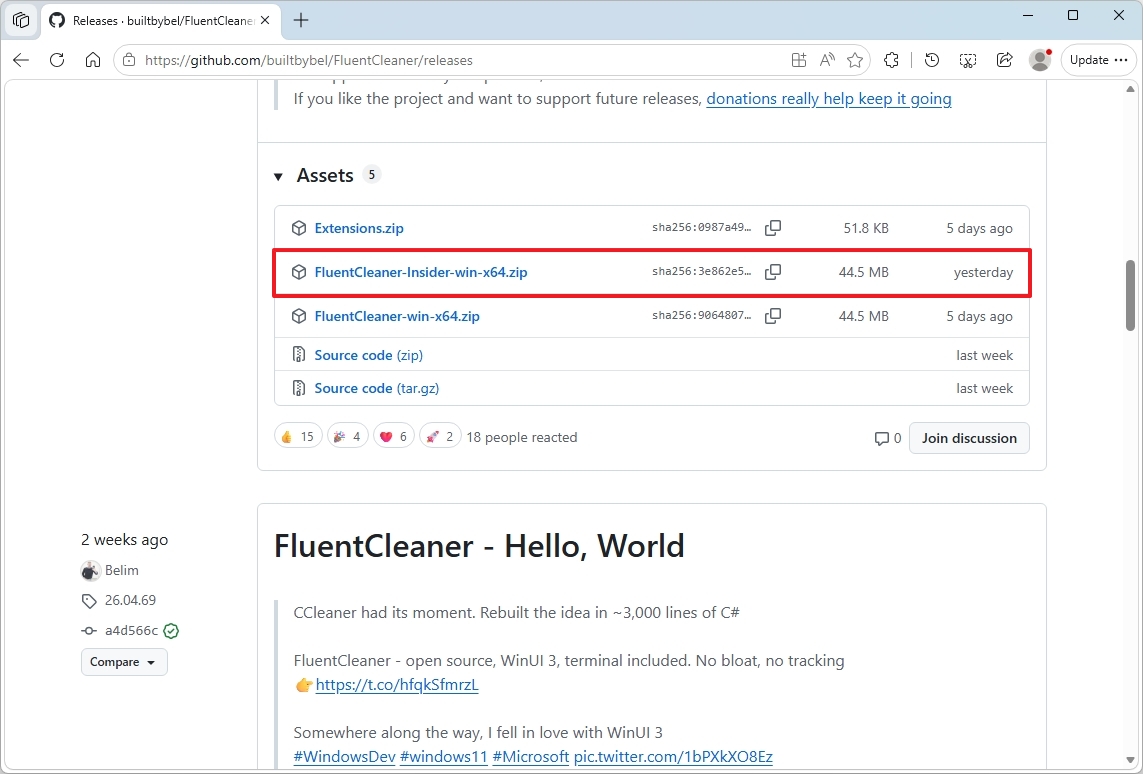This screenshot has width=1143, height=774.
Task: Copy sha256 hash for Extensions.zip
Action: (773, 228)
